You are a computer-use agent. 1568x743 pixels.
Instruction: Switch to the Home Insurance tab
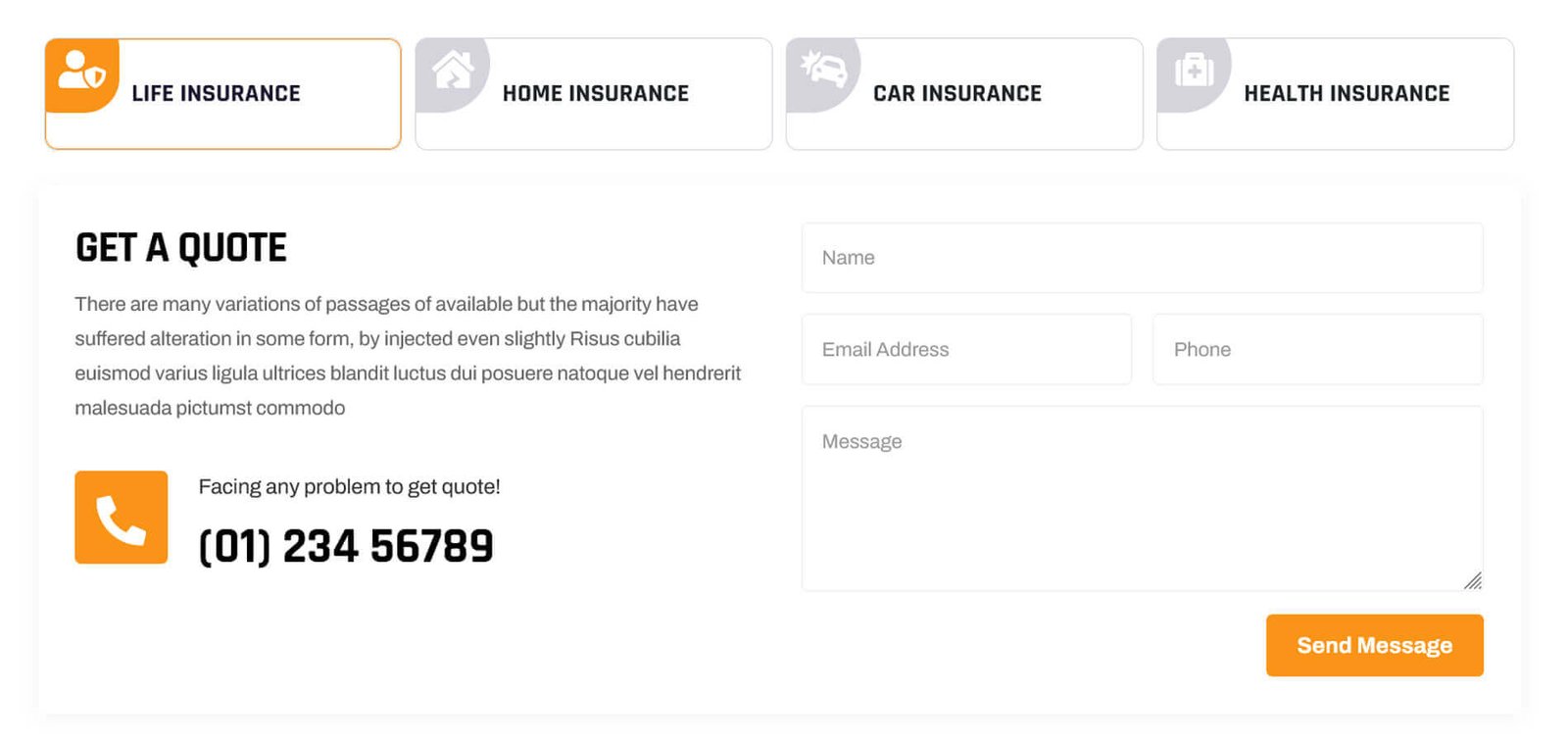(595, 94)
